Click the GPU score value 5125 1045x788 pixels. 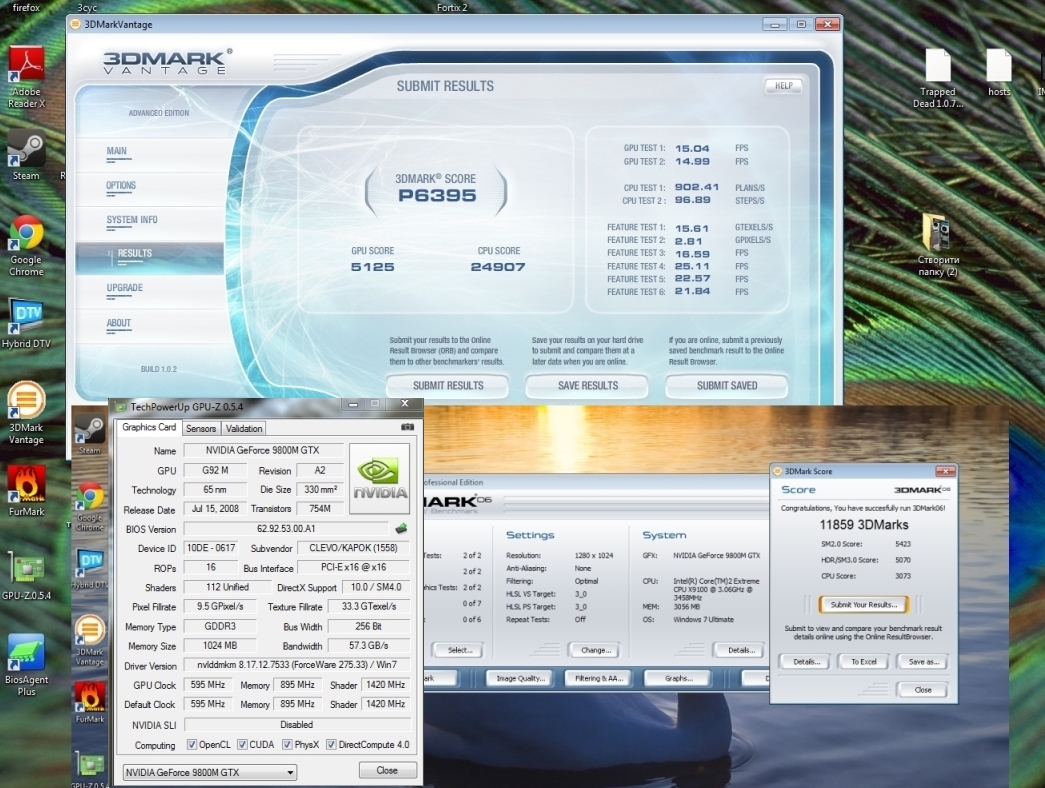pyautogui.click(x=373, y=267)
